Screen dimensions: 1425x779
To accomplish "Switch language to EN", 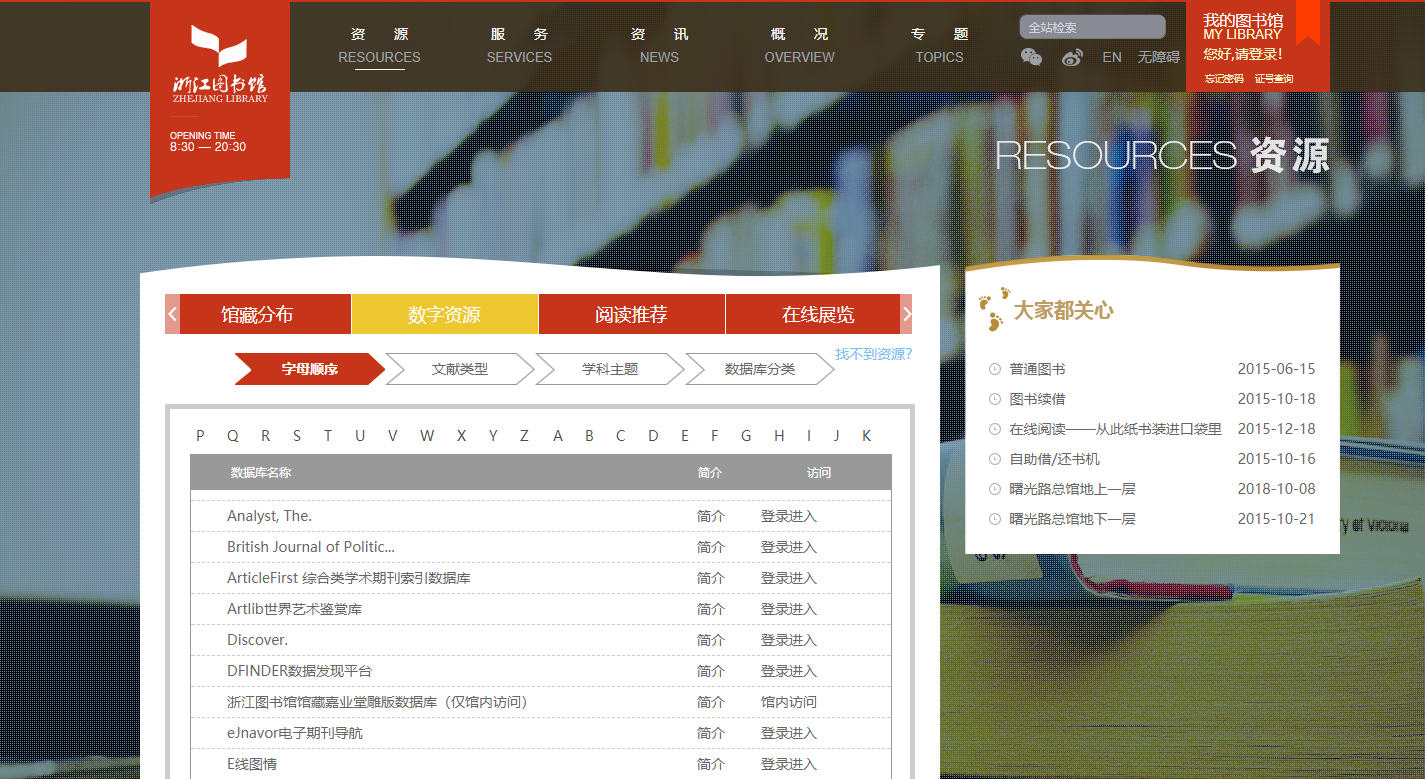I will tap(1112, 57).
